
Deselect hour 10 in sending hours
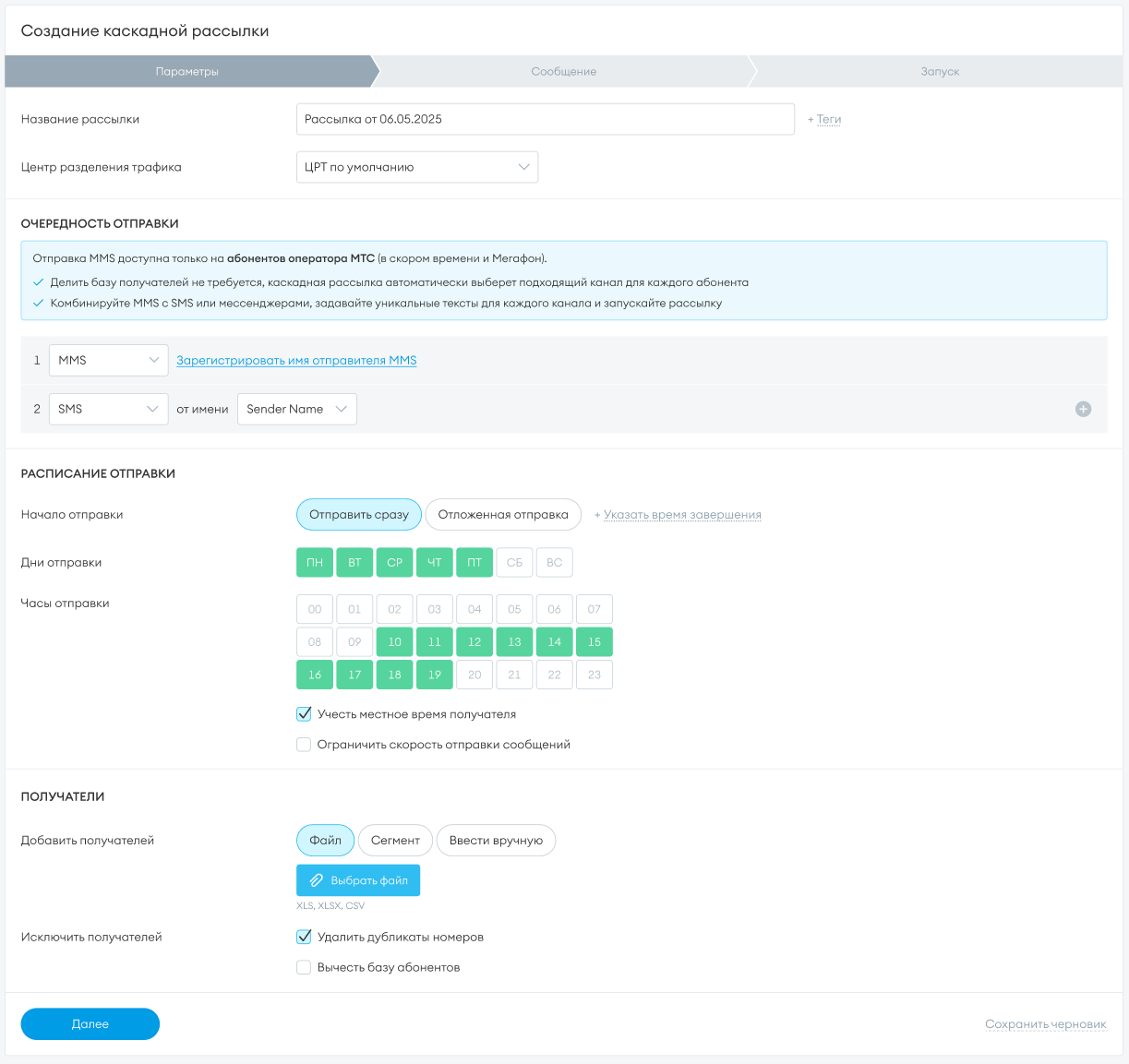(x=394, y=641)
